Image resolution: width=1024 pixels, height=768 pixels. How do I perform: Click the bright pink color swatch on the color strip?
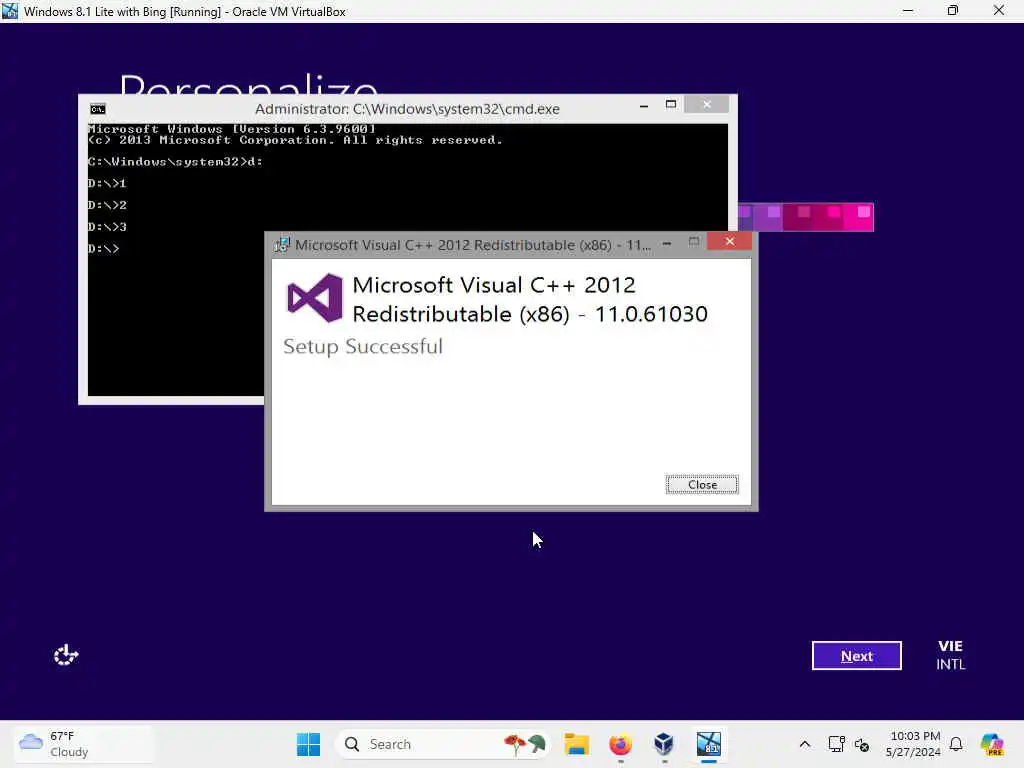pos(858,217)
